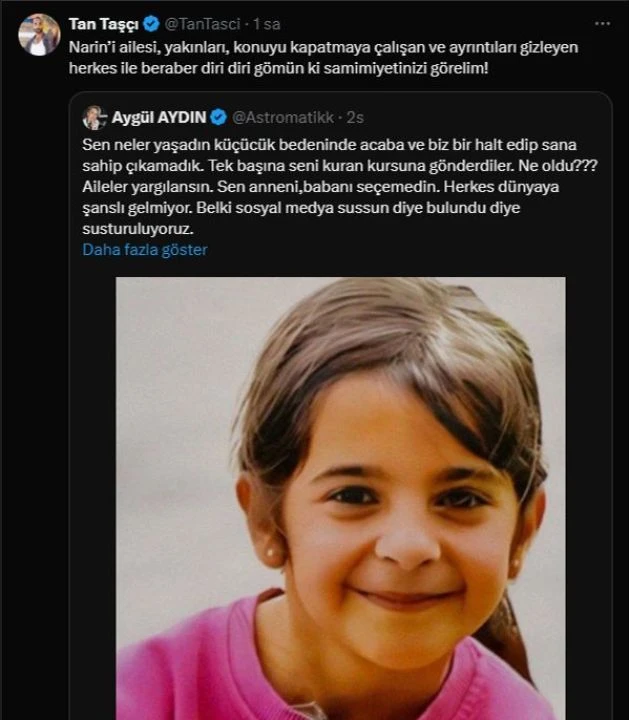Expand quoted tweet with Daha fazla göster
Viewport: 629px width, 720px height.
[145, 250]
